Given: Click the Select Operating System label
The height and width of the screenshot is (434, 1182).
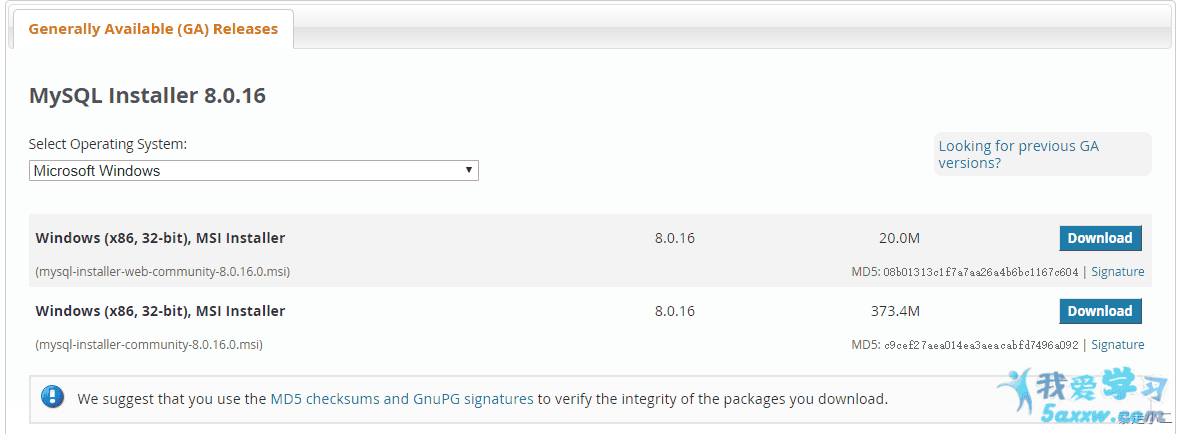Looking at the screenshot, I should click(108, 144).
